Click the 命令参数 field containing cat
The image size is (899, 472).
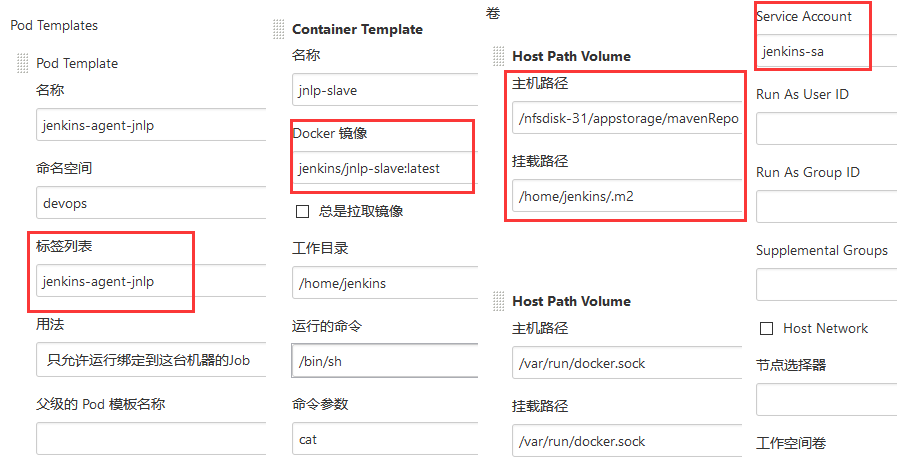[385, 439]
